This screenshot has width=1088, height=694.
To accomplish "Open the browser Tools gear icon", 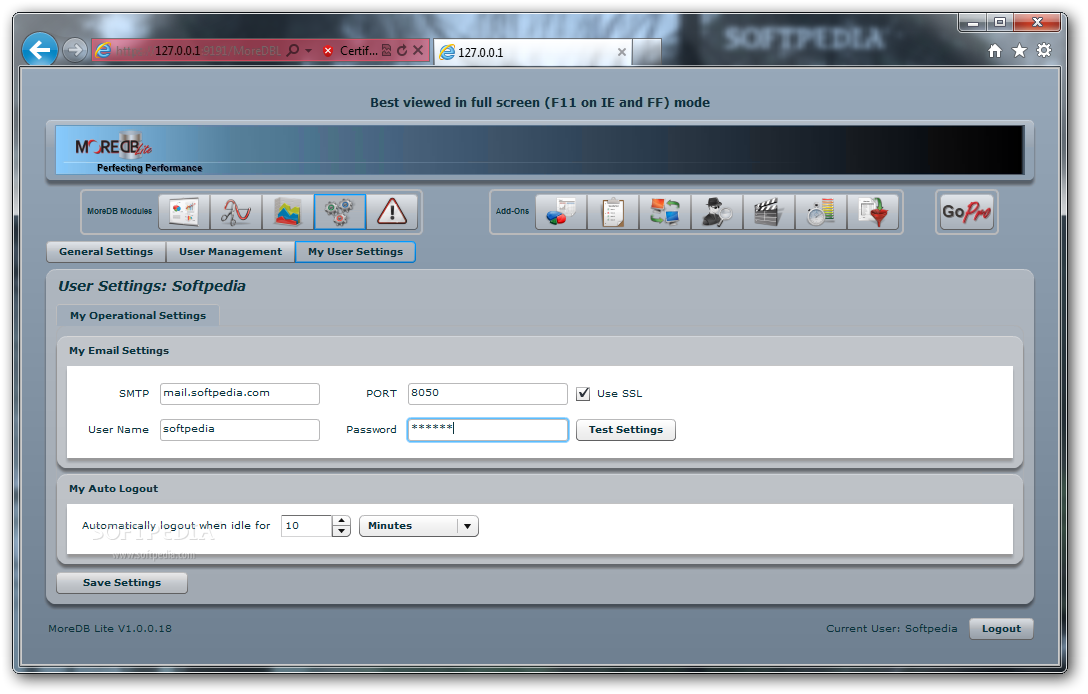I will (1044, 51).
